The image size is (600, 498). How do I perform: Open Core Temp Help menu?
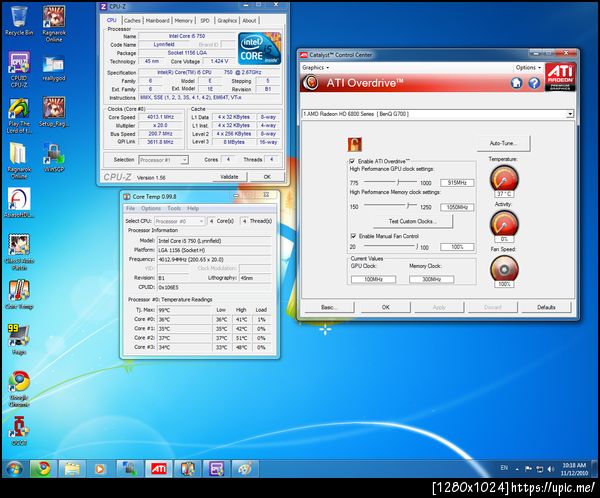click(193, 208)
